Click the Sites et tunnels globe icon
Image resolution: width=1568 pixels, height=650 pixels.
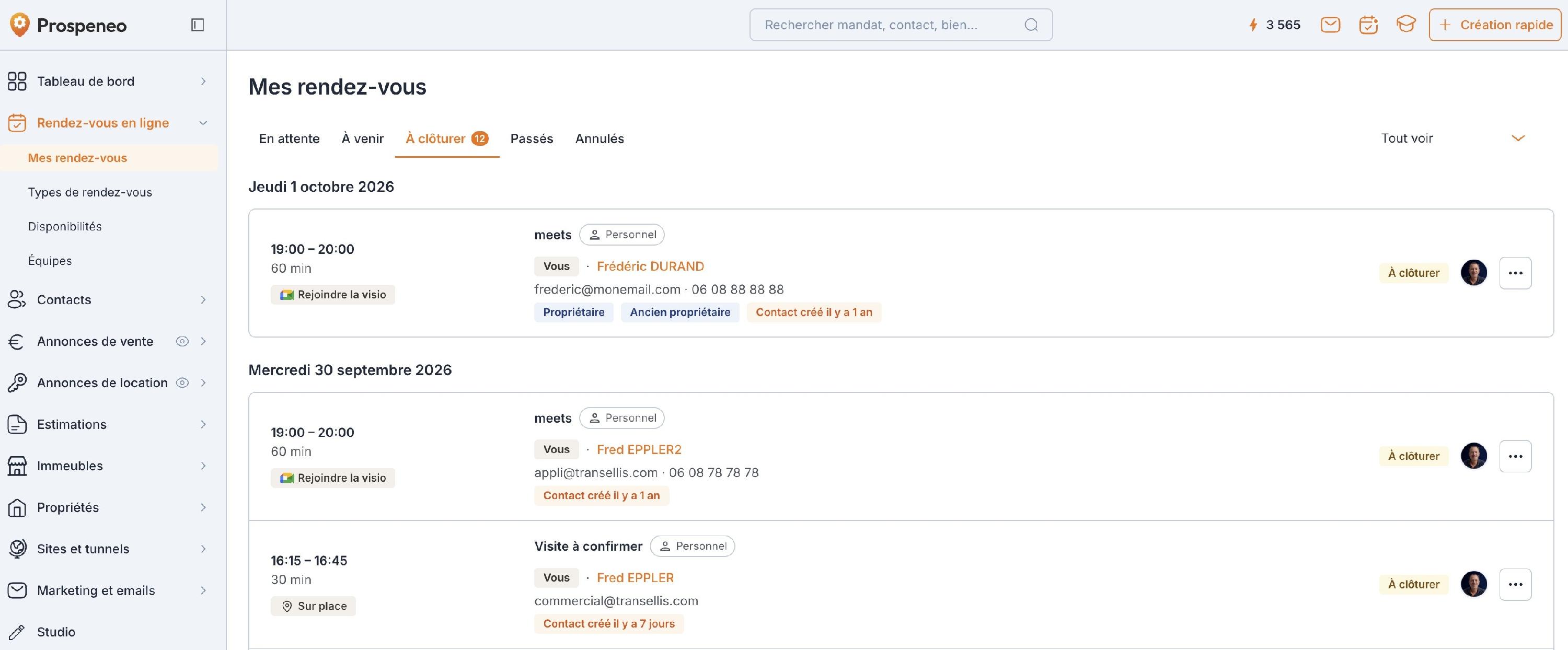pos(17,549)
